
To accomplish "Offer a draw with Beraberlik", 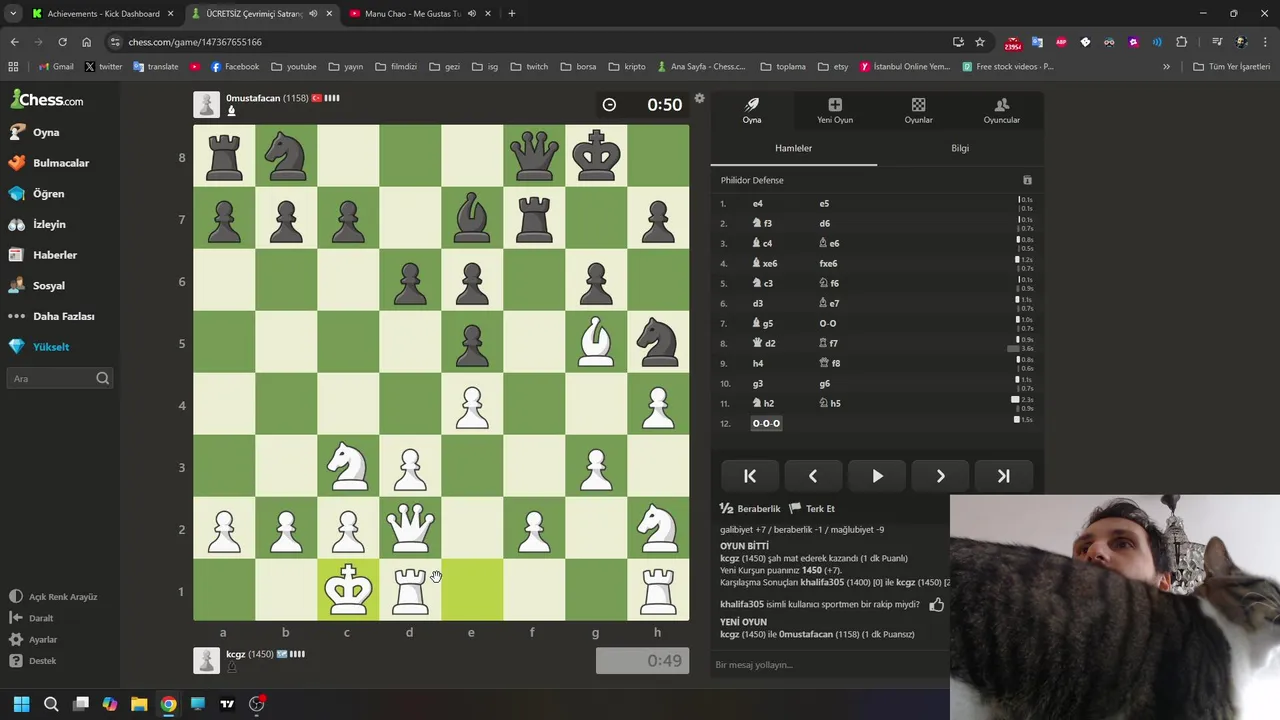I will coord(750,509).
